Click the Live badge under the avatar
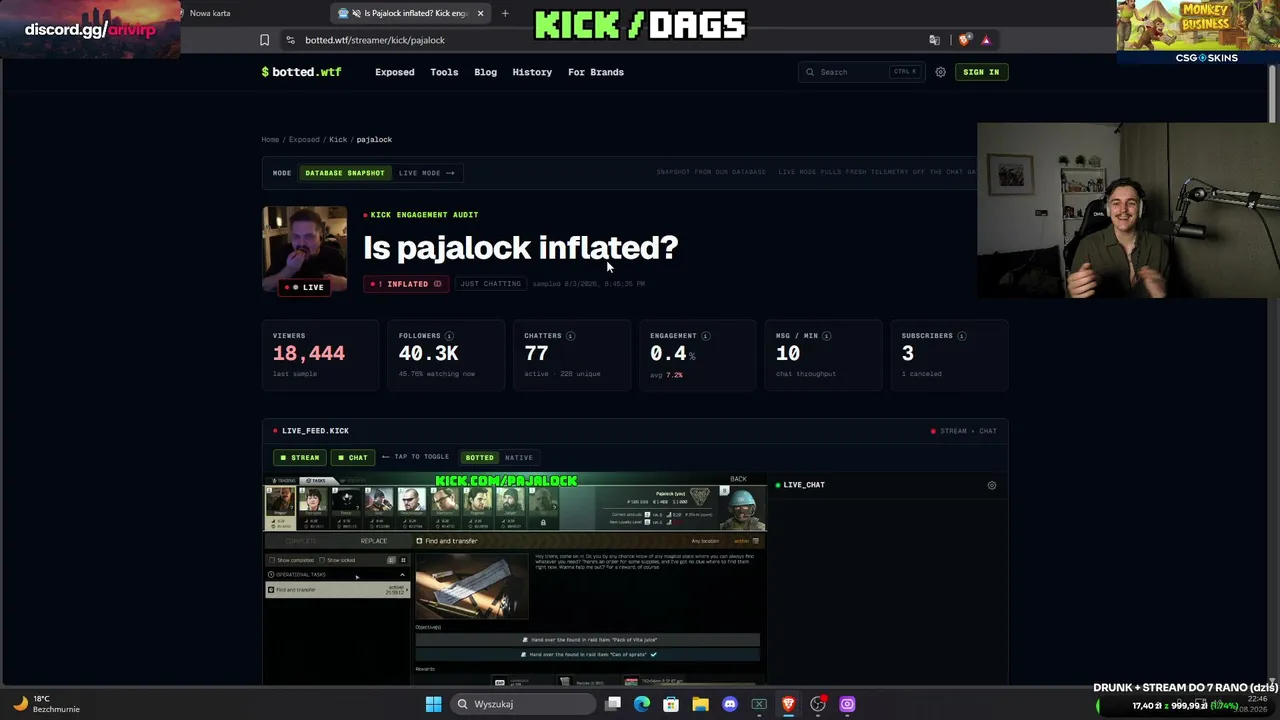The image size is (1280, 720). click(x=305, y=287)
